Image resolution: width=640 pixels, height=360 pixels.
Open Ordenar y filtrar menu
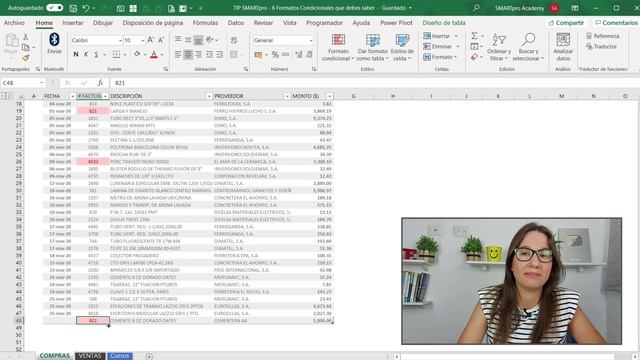coord(499,47)
